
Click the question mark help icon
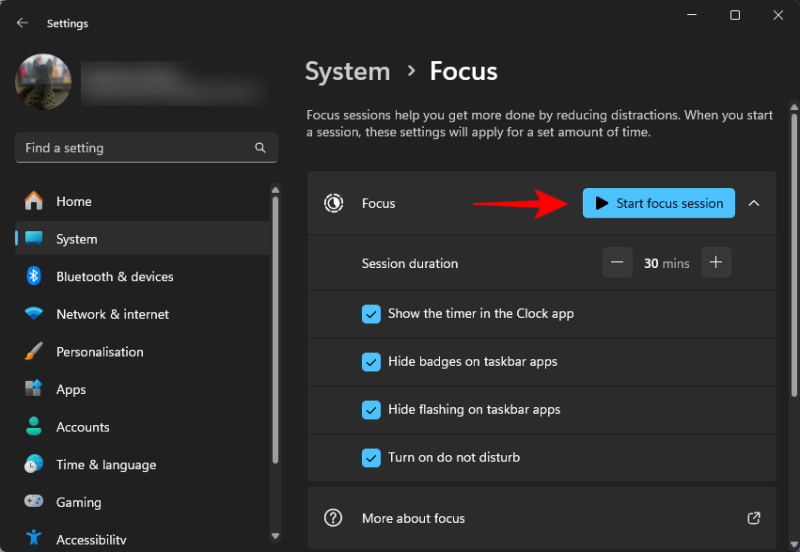[333, 518]
